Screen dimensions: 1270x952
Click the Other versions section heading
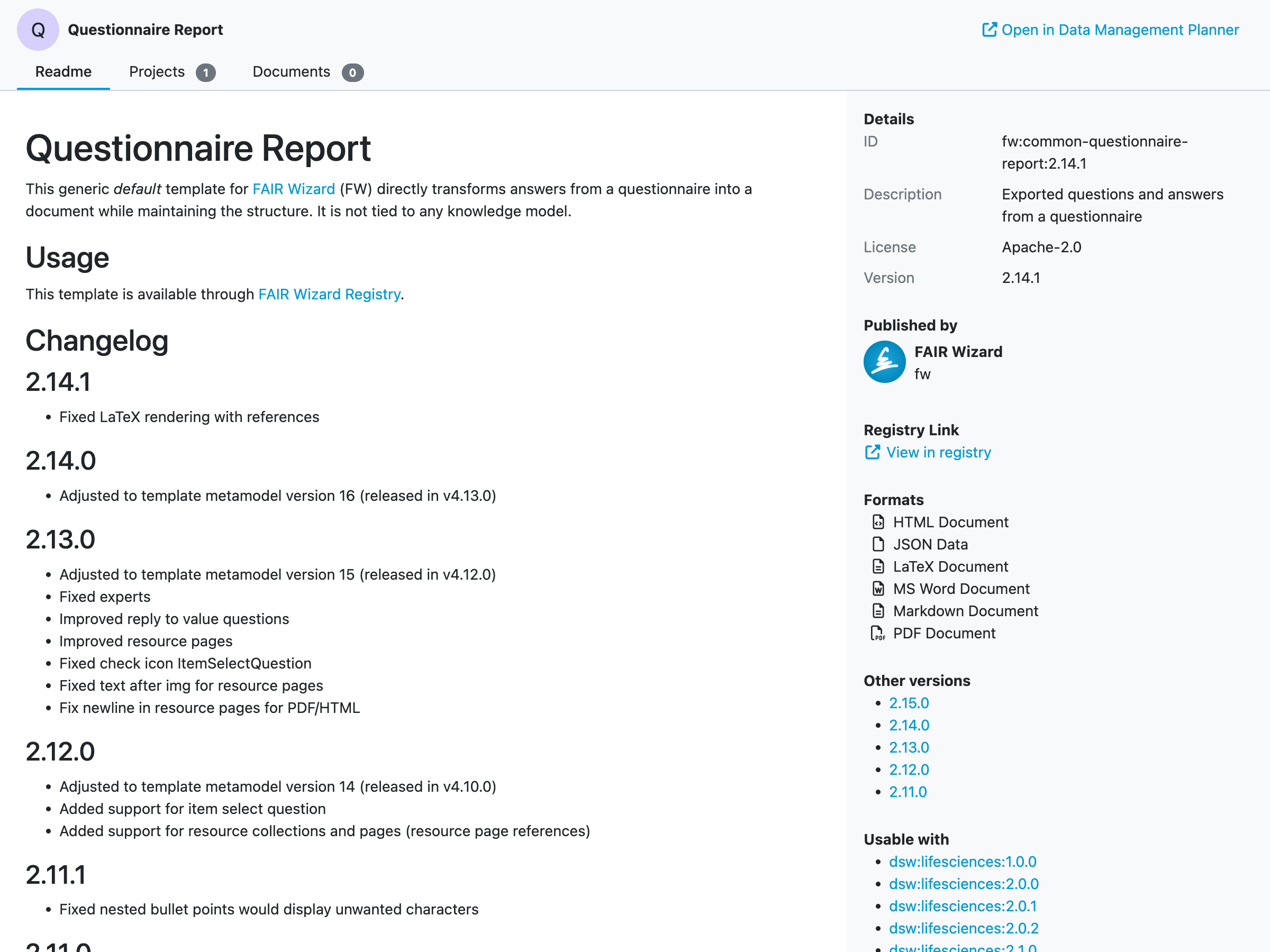pyautogui.click(x=917, y=681)
